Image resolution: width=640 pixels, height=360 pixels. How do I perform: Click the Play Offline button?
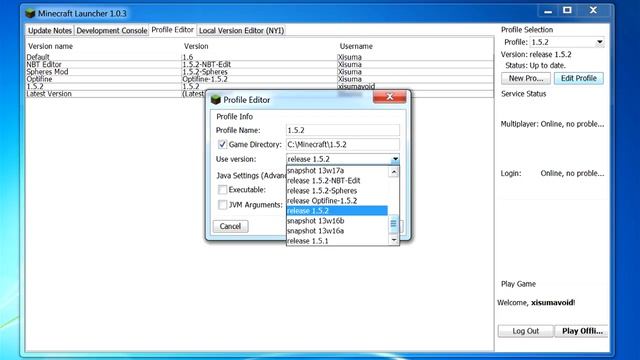pos(582,331)
